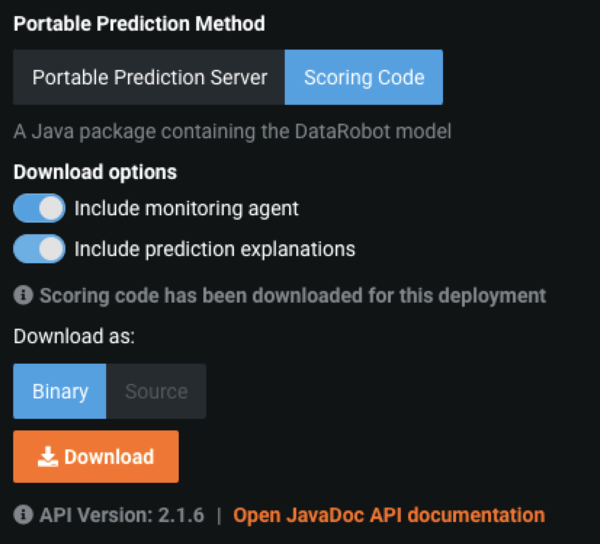Switch to Portable Prediction Server method

point(149,78)
